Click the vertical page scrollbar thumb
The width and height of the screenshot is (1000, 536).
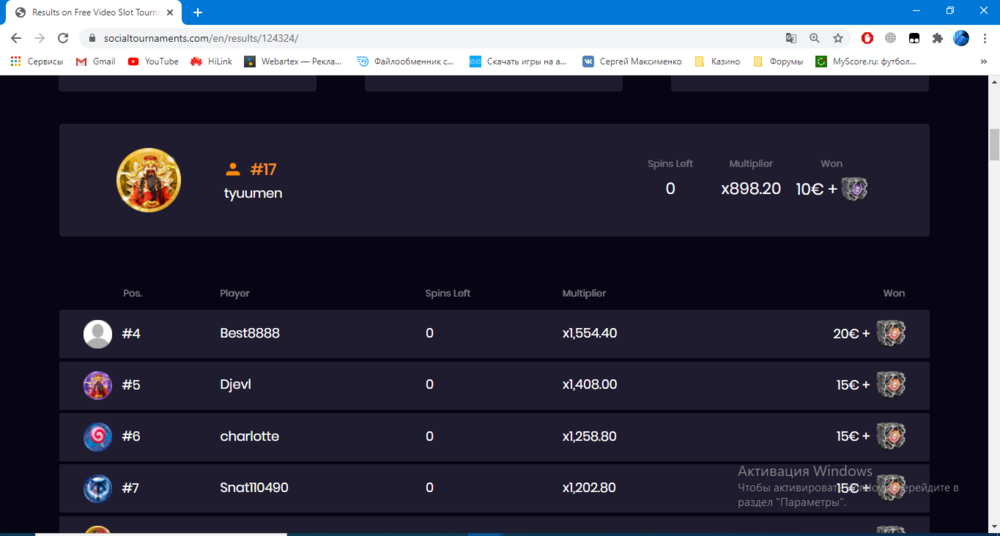click(994, 144)
